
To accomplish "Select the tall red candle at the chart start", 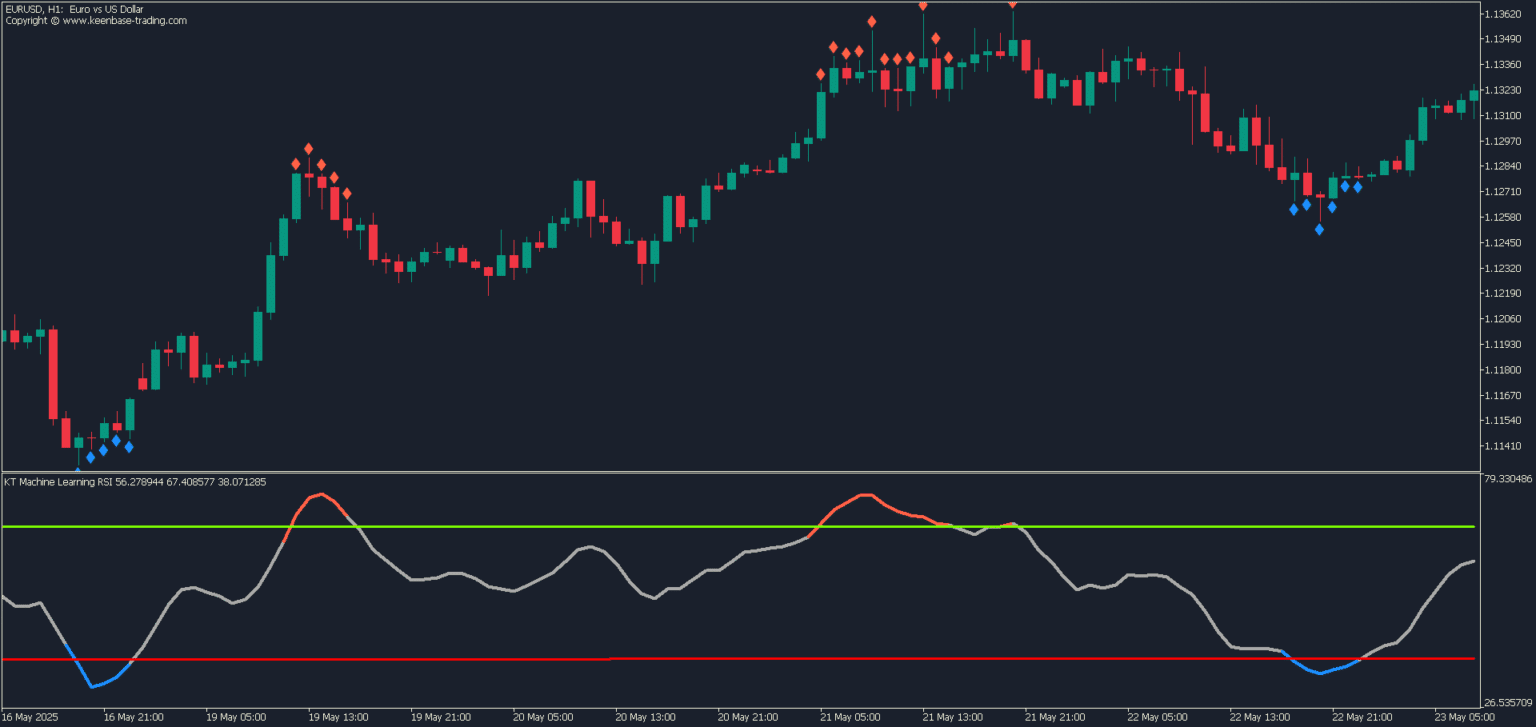I will coord(50,375).
